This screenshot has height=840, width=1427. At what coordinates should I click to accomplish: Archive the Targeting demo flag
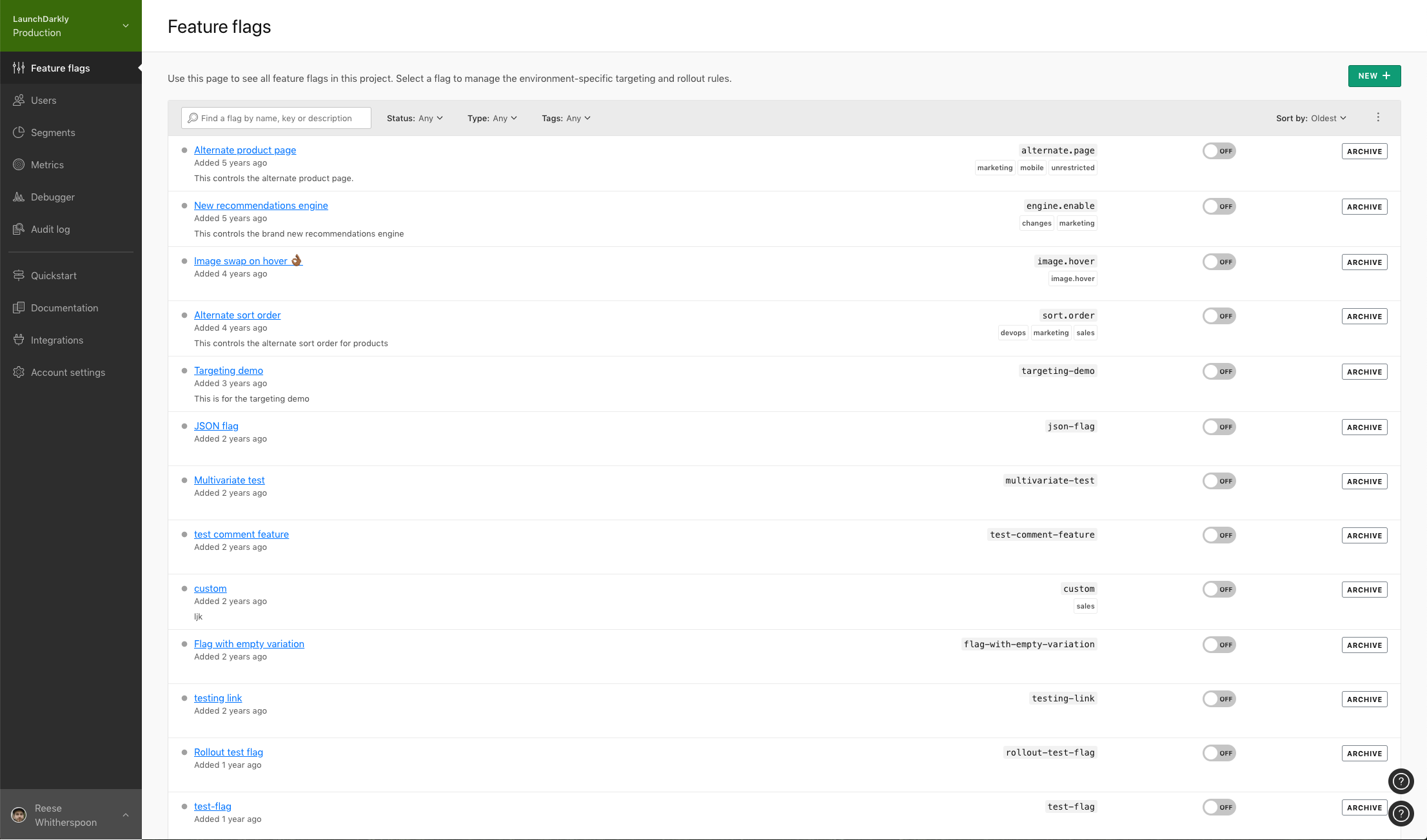tap(1364, 371)
